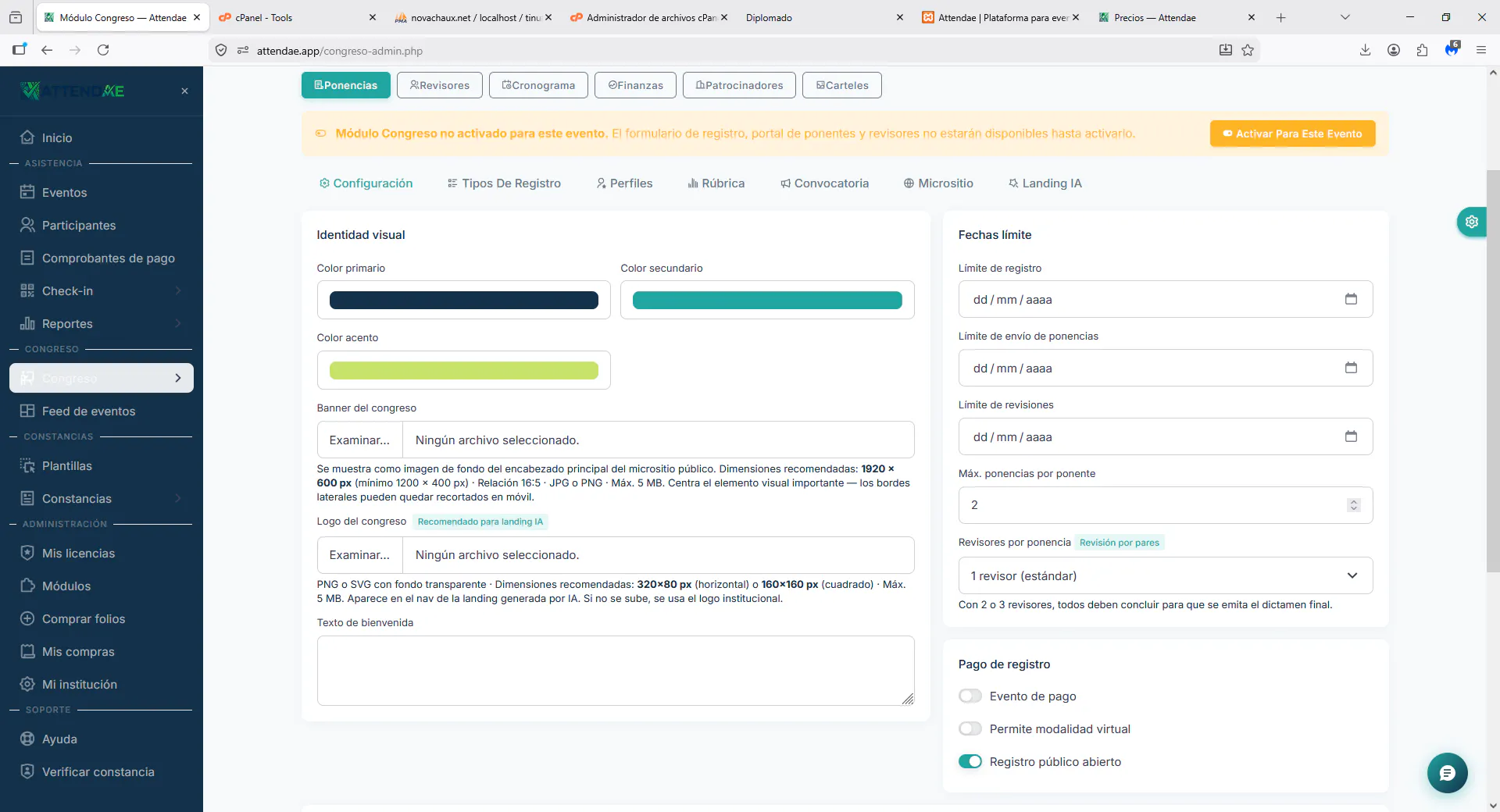Open browser downloads icon

[1365, 50]
